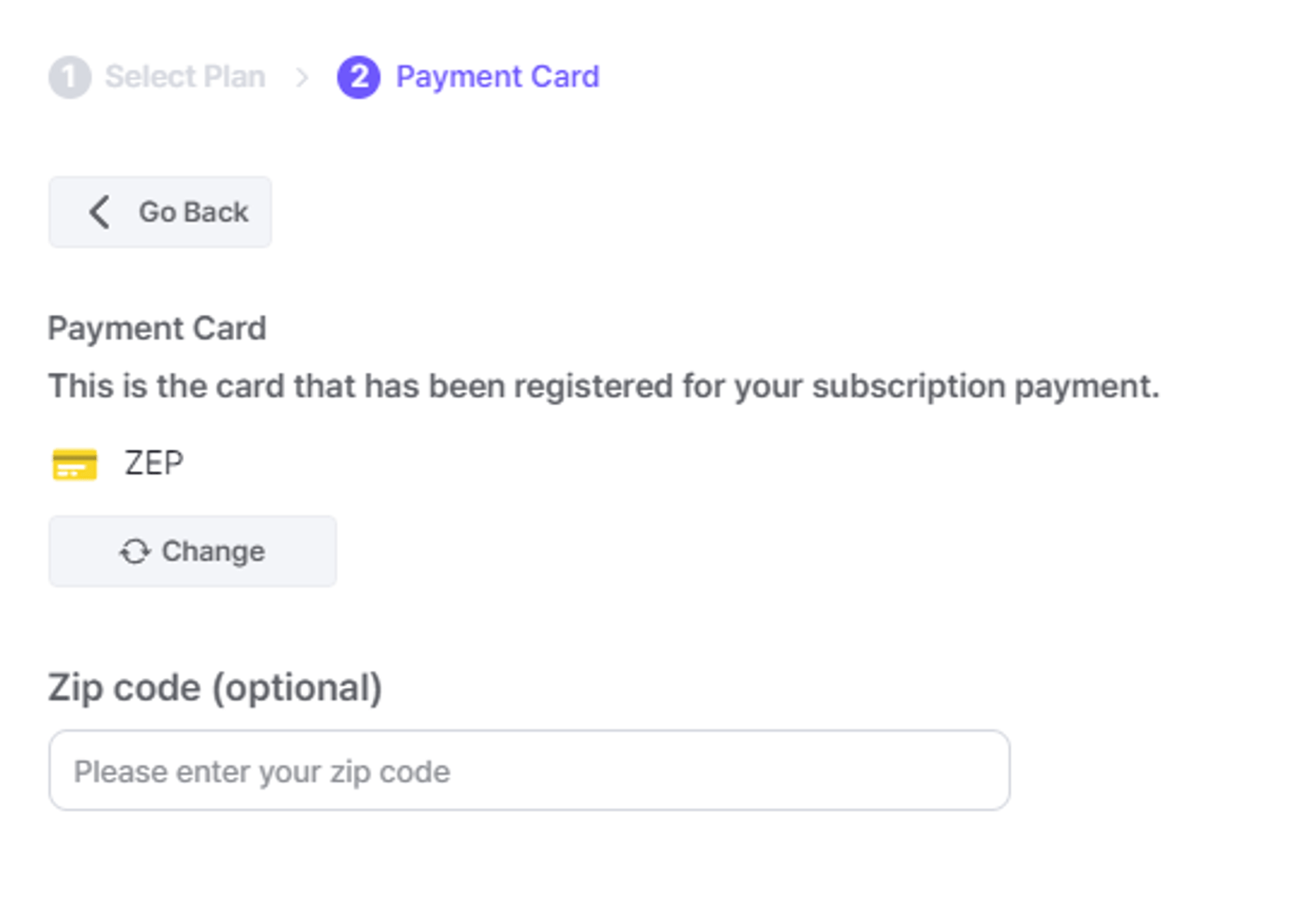Click the step 2 purple number circle
The width and height of the screenshot is (1309, 924).
pyautogui.click(x=359, y=77)
